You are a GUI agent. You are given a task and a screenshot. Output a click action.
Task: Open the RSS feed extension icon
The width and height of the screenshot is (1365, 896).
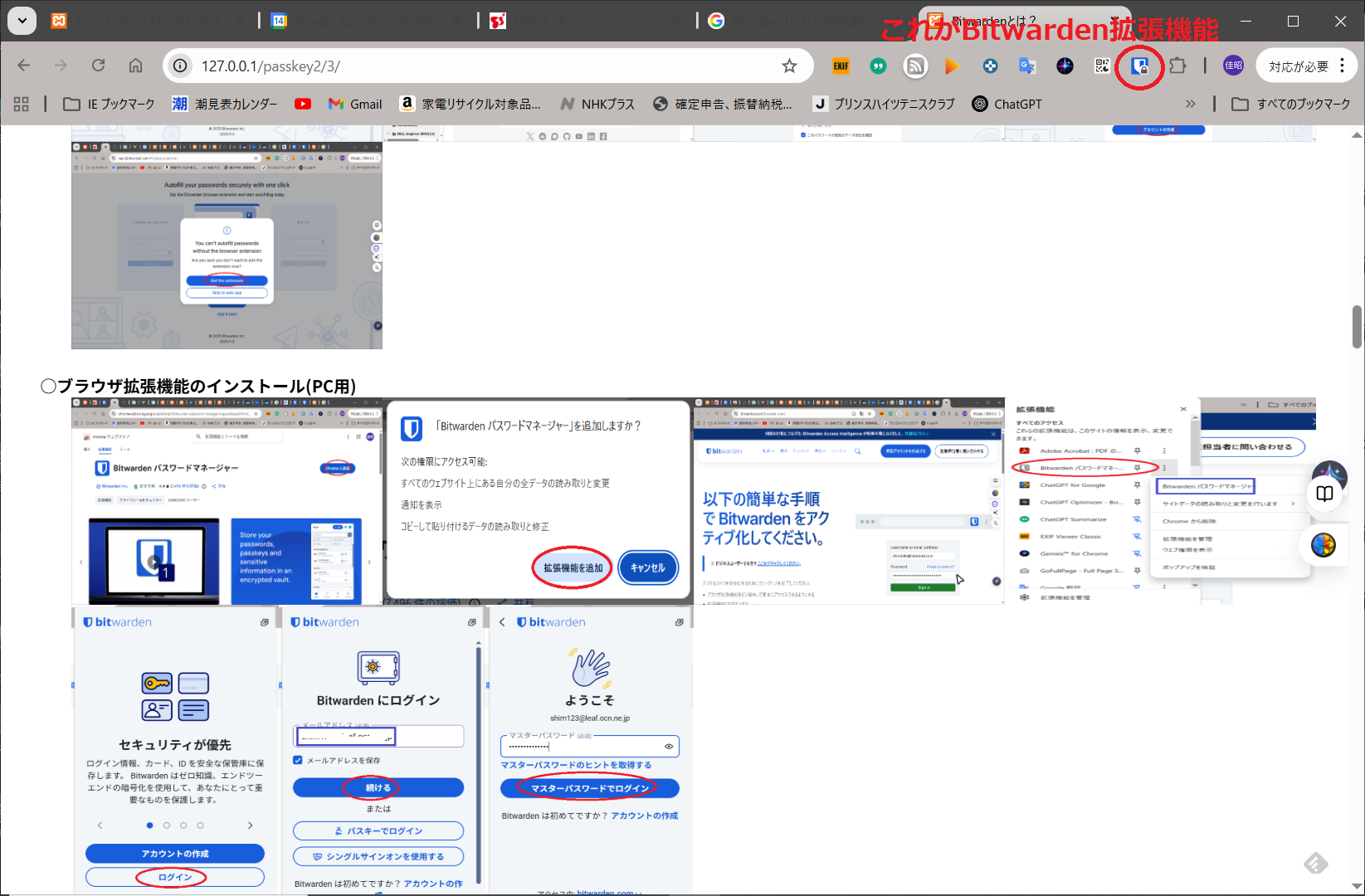coord(915,66)
